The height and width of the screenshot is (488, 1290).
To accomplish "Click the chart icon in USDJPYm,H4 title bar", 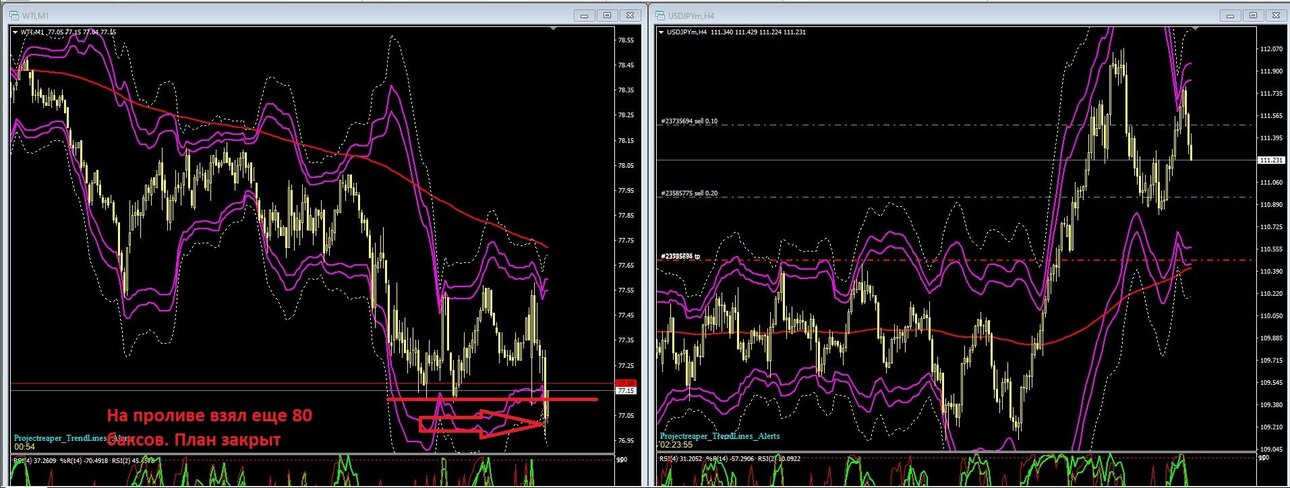I will 662,15.
